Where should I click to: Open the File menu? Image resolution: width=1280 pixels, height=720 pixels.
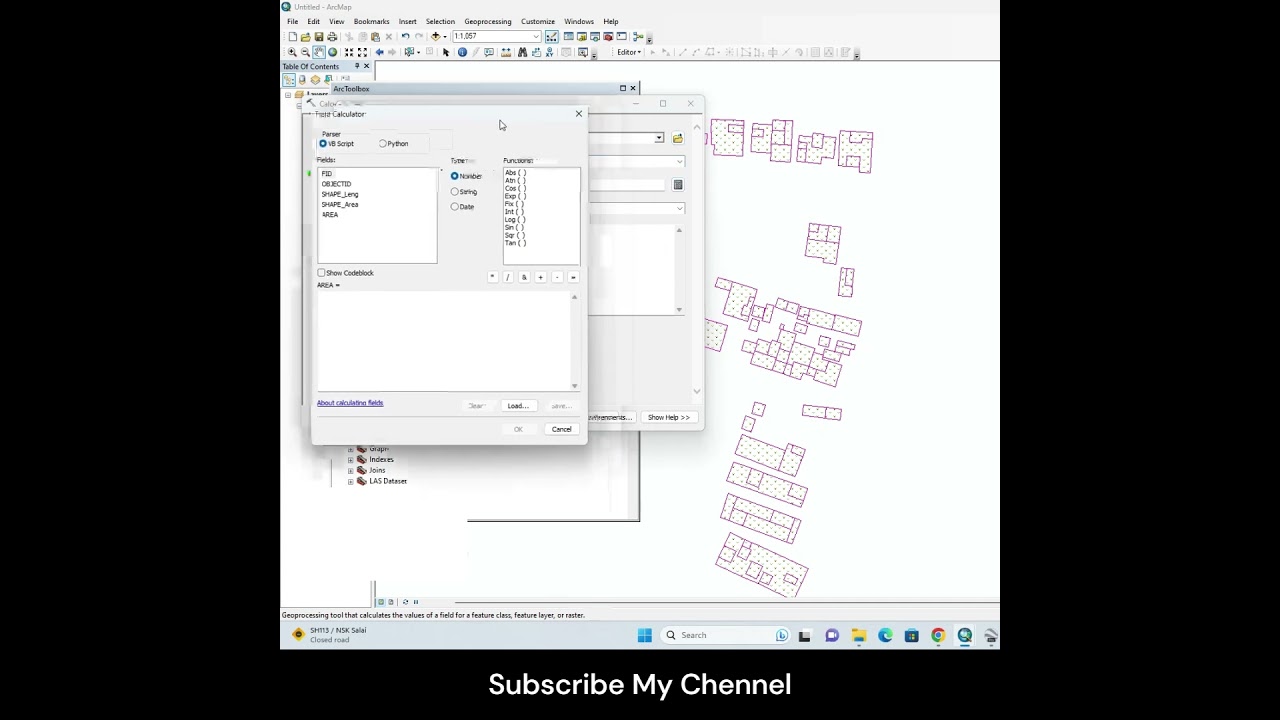(293, 21)
